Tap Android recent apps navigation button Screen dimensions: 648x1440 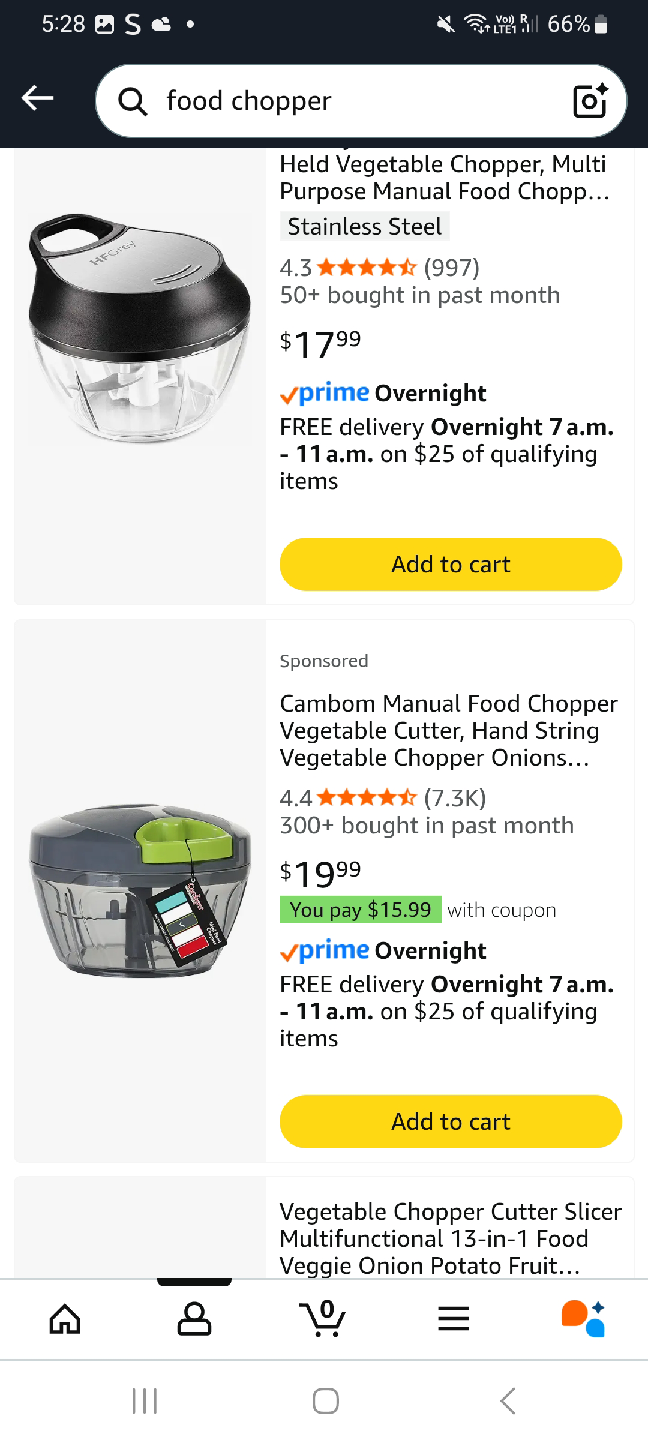tap(145, 1401)
